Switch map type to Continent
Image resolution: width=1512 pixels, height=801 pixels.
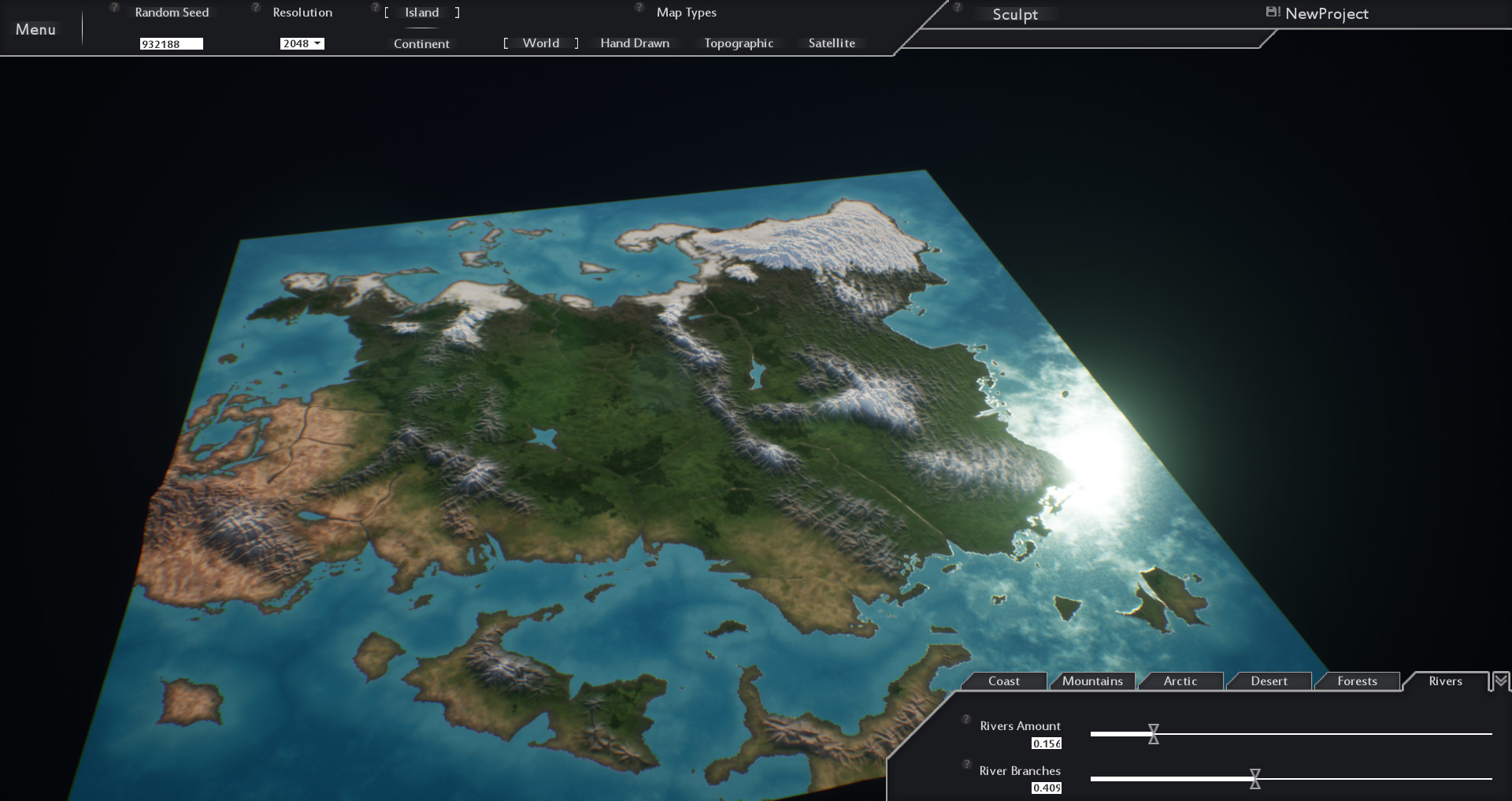coord(421,43)
